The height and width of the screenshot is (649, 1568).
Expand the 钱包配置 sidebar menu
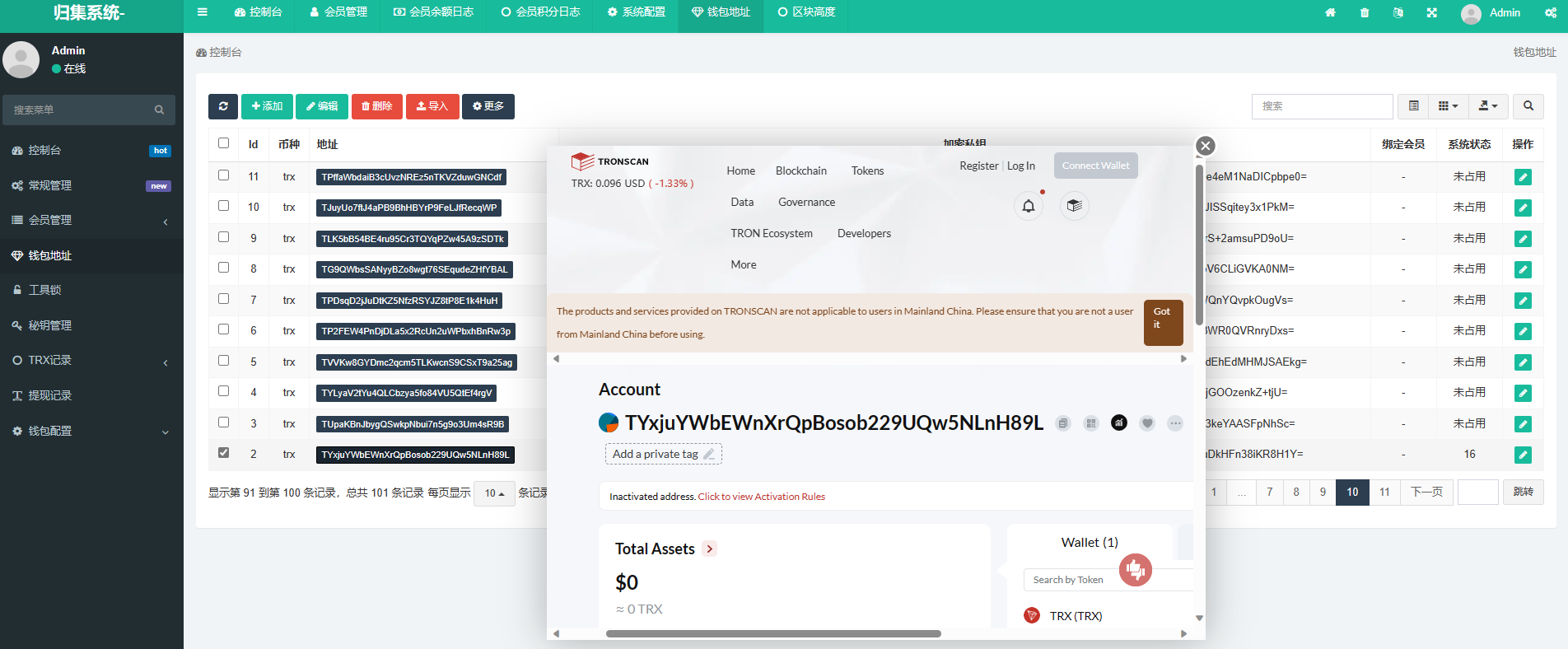[91, 431]
